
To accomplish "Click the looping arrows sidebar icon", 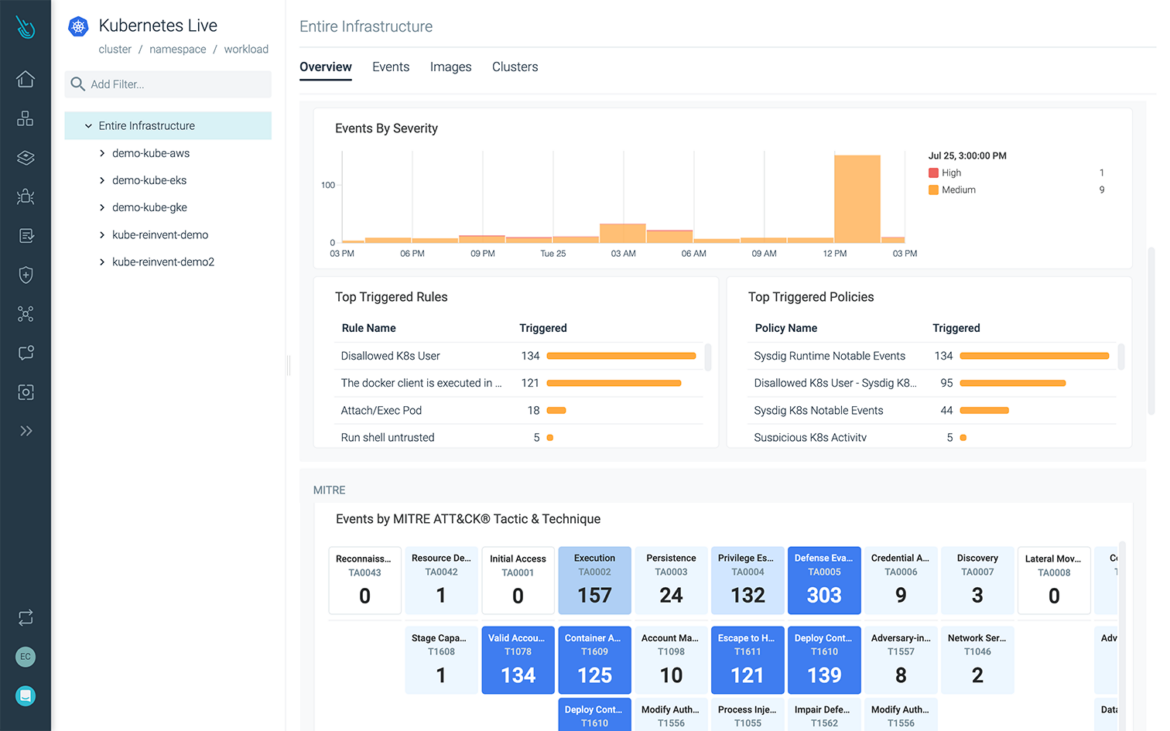I will pyautogui.click(x=25, y=618).
